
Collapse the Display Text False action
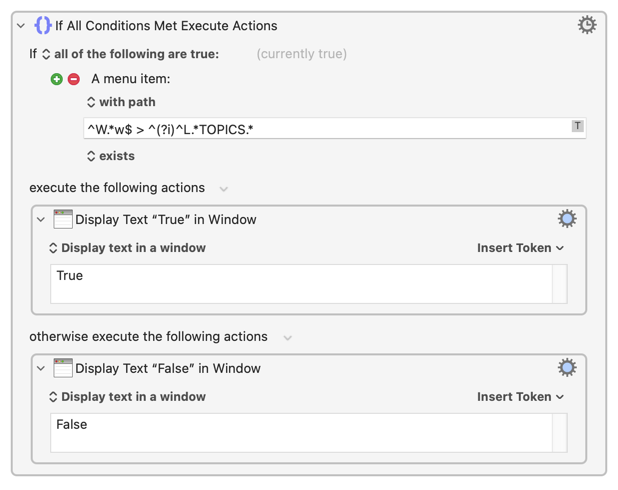point(41,369)
